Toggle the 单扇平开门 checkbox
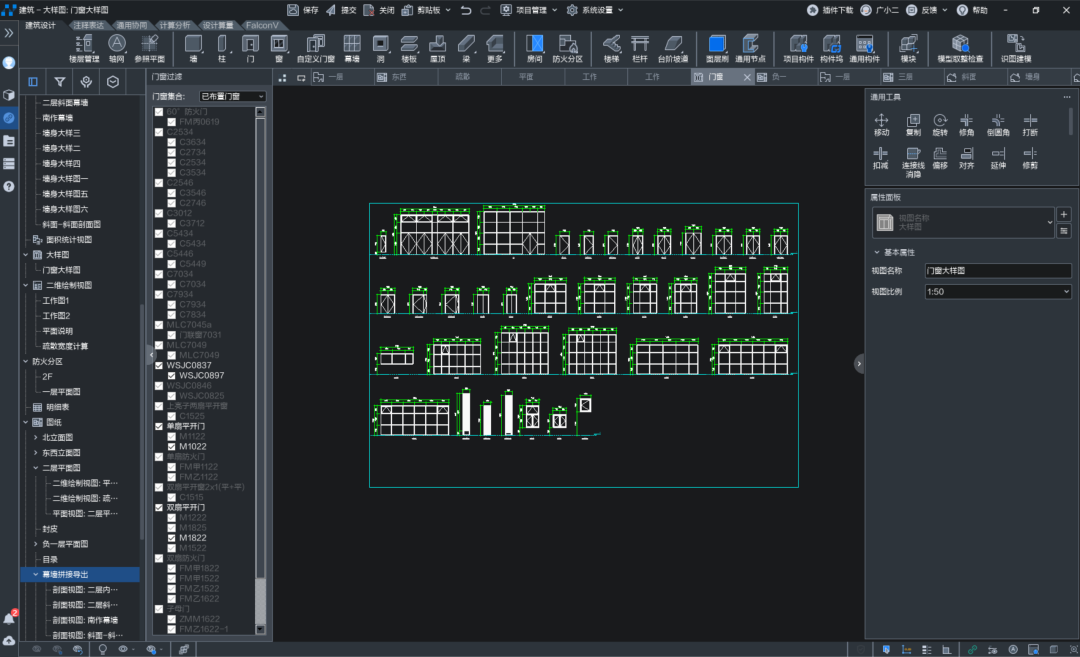 pos(159,426)
